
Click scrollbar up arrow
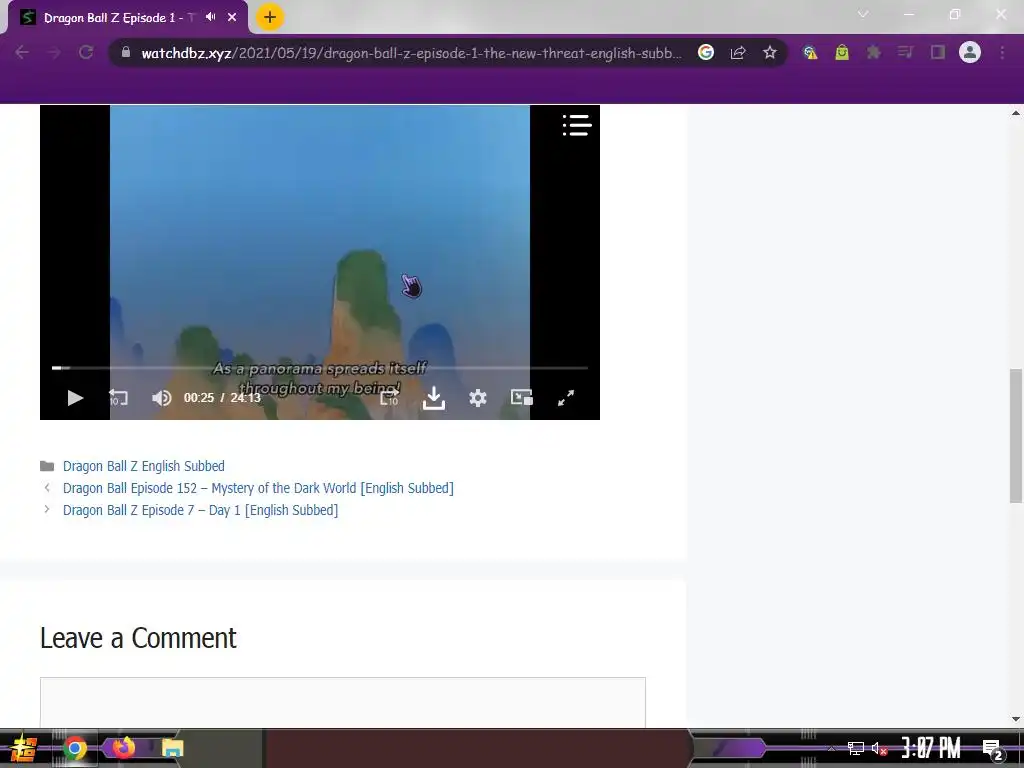1016,113
